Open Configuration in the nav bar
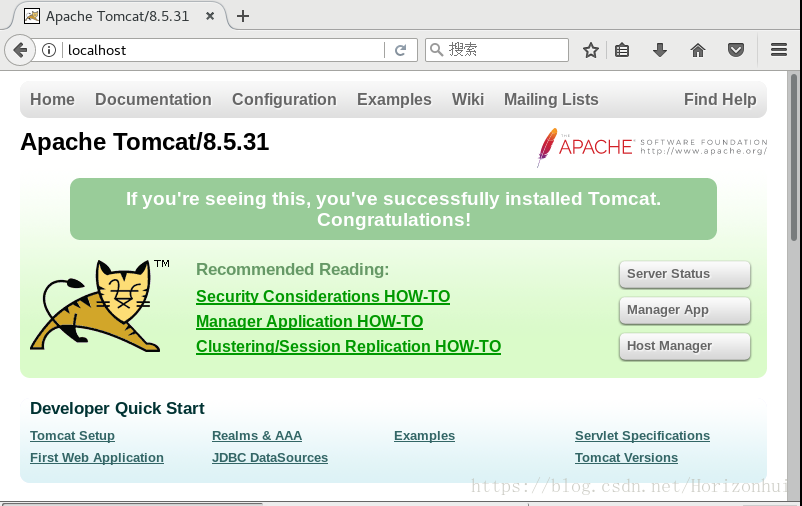This screenshot has height=506, width=802. point(284,99)
